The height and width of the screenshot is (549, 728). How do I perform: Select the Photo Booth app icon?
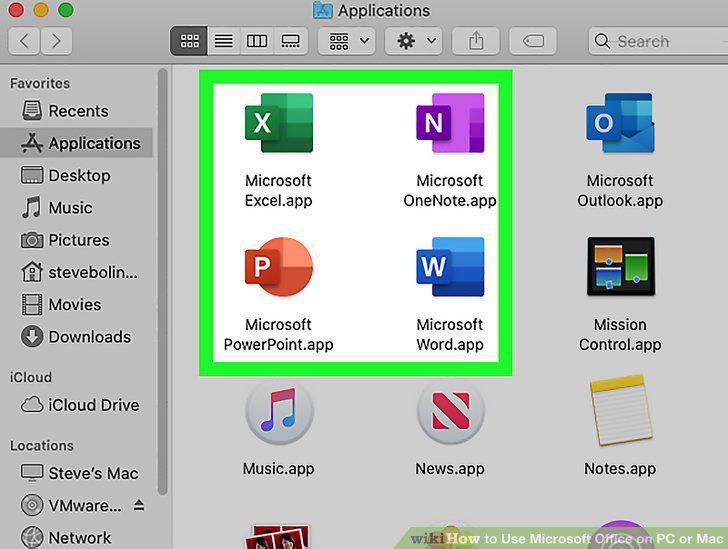(x=279, y=536)
